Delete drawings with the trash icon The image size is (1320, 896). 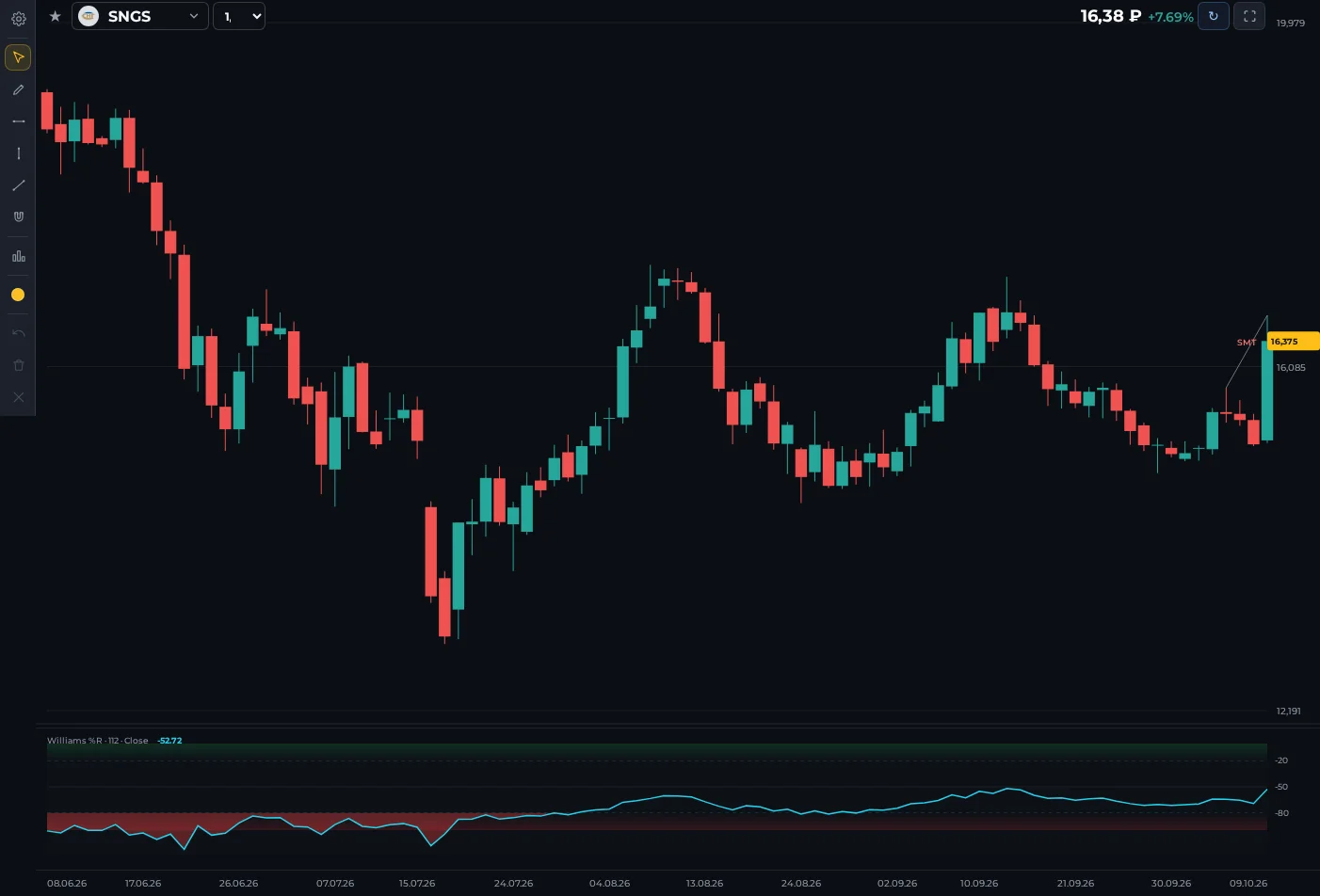(x=18, y=365)
